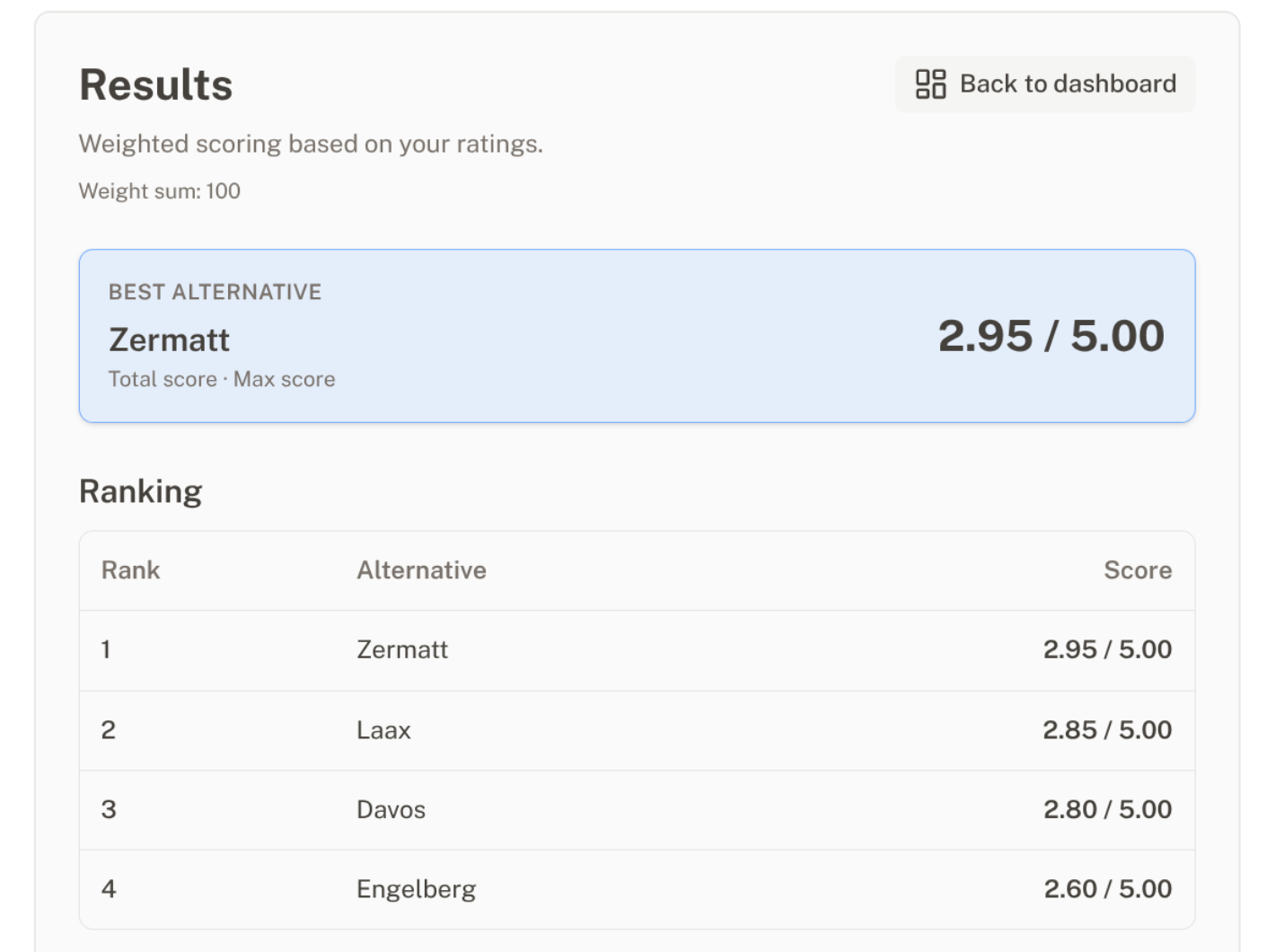Viewport: 1267px width, 952px height.
Task: Sort by the Alternative column header
Action: coord(422,570)
